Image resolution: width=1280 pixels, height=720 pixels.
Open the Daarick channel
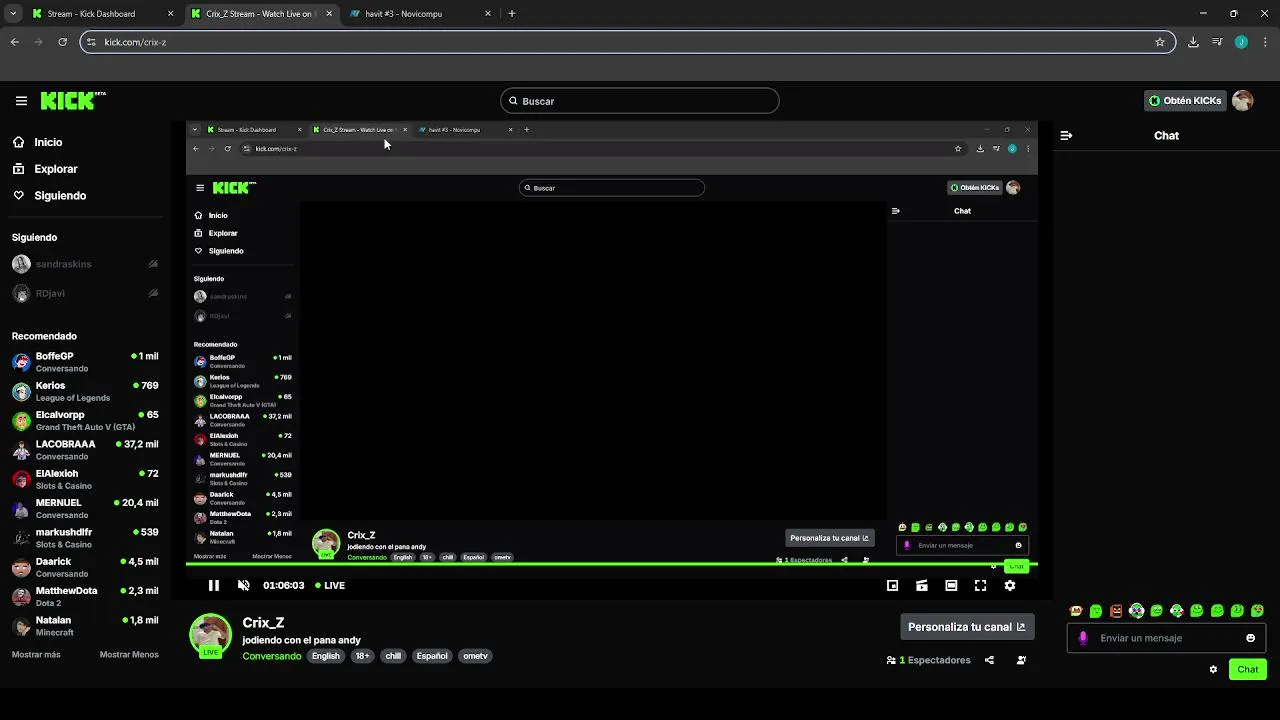click(85, 567)
